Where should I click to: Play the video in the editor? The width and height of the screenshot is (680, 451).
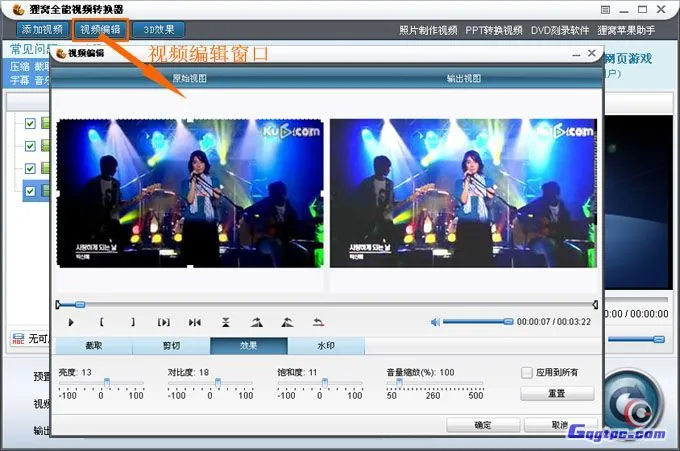click(71, 322)
